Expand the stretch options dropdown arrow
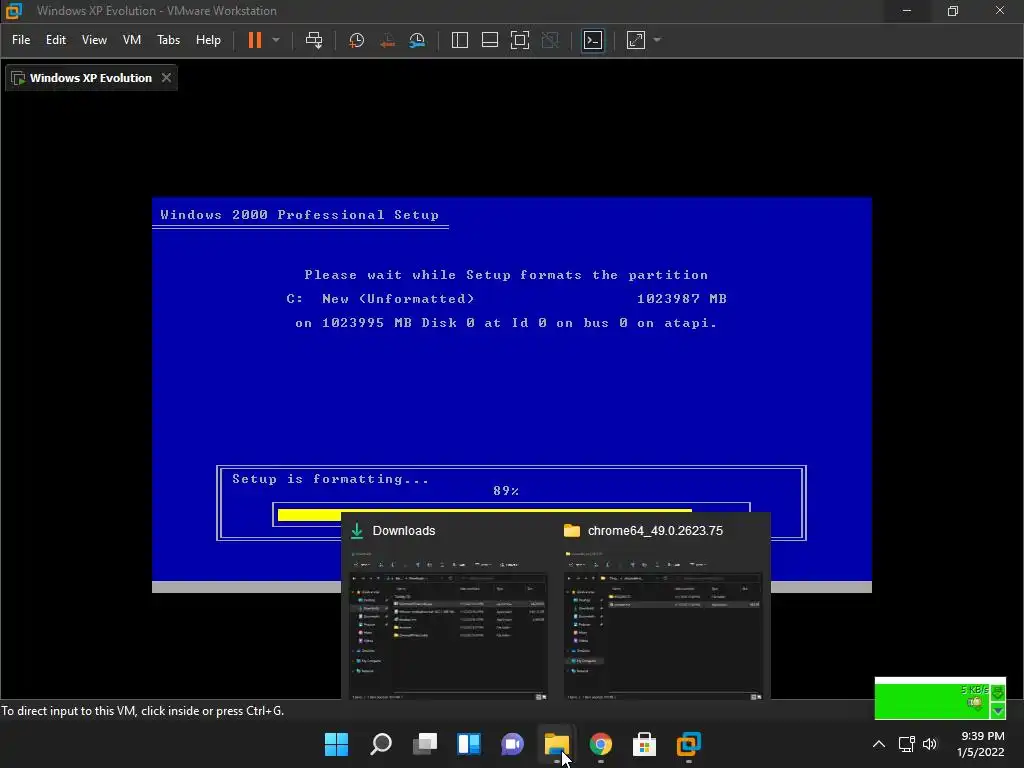This screenshot has height=768, width=1024. tap(657, 40)
